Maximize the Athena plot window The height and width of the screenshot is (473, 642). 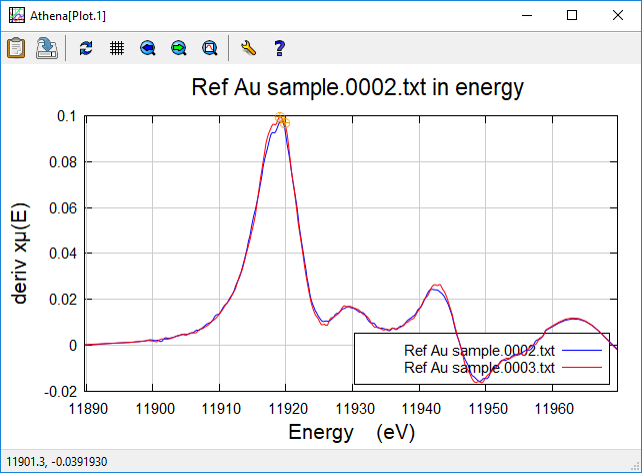[572, 16]
